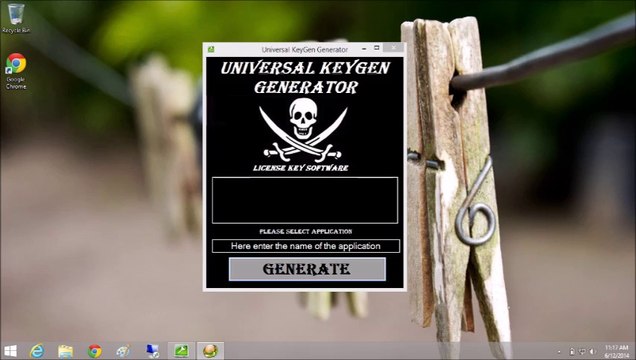Open the volume speaker tray icon
This screenshot has width=636, height=360.
tap(592, 351)
